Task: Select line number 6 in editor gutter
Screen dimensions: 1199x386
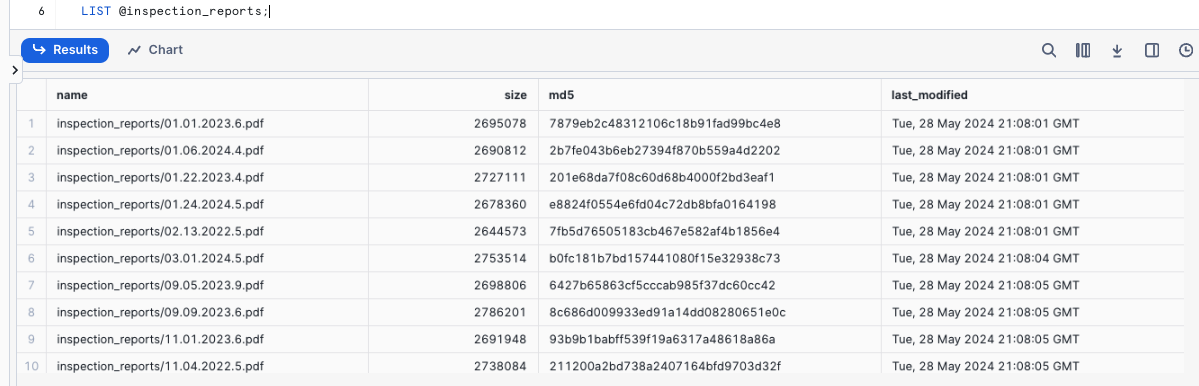Action: click(x=41, y=12)
